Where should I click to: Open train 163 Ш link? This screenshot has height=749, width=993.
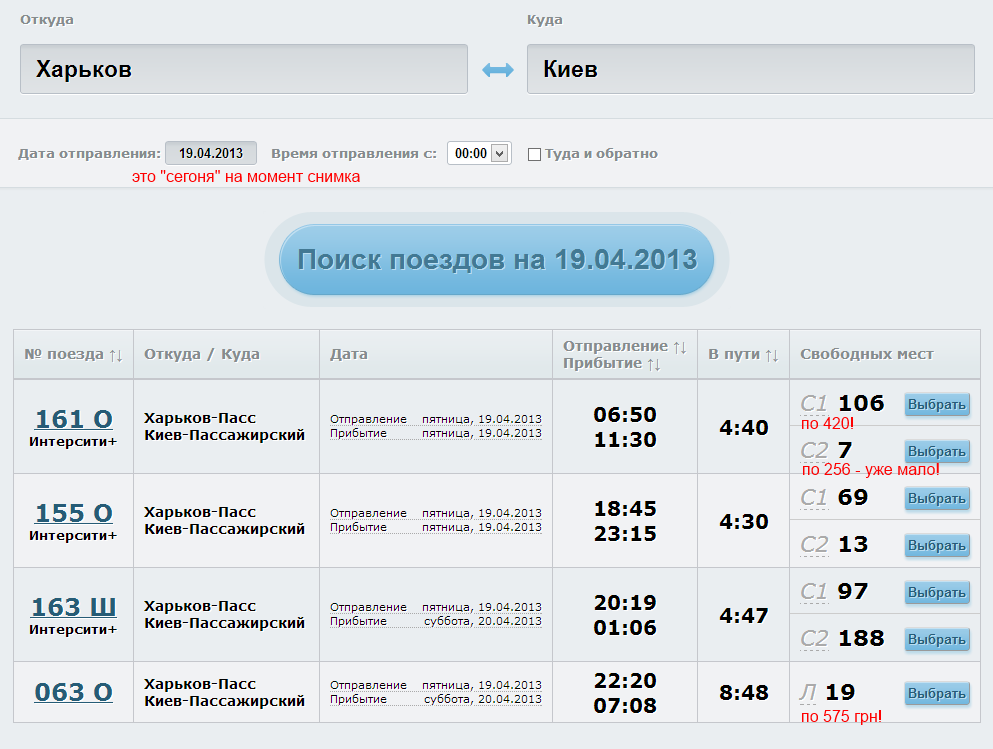pyautogui.click(x=74, y=607)
